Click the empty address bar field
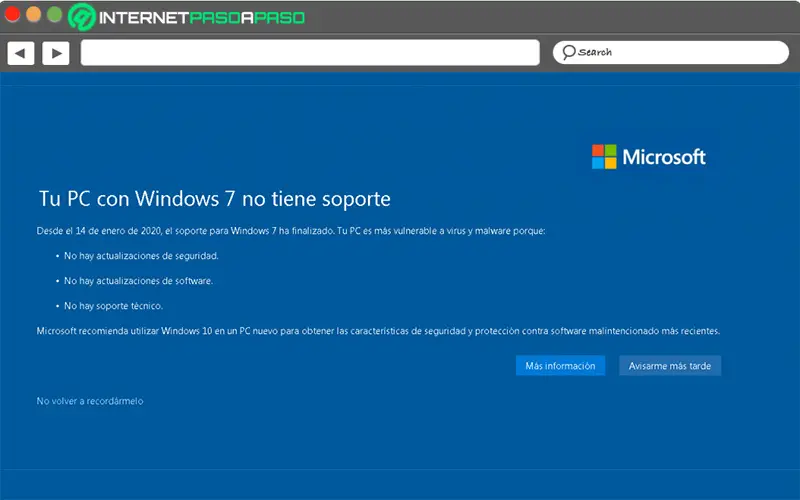 tap(310, 53)
